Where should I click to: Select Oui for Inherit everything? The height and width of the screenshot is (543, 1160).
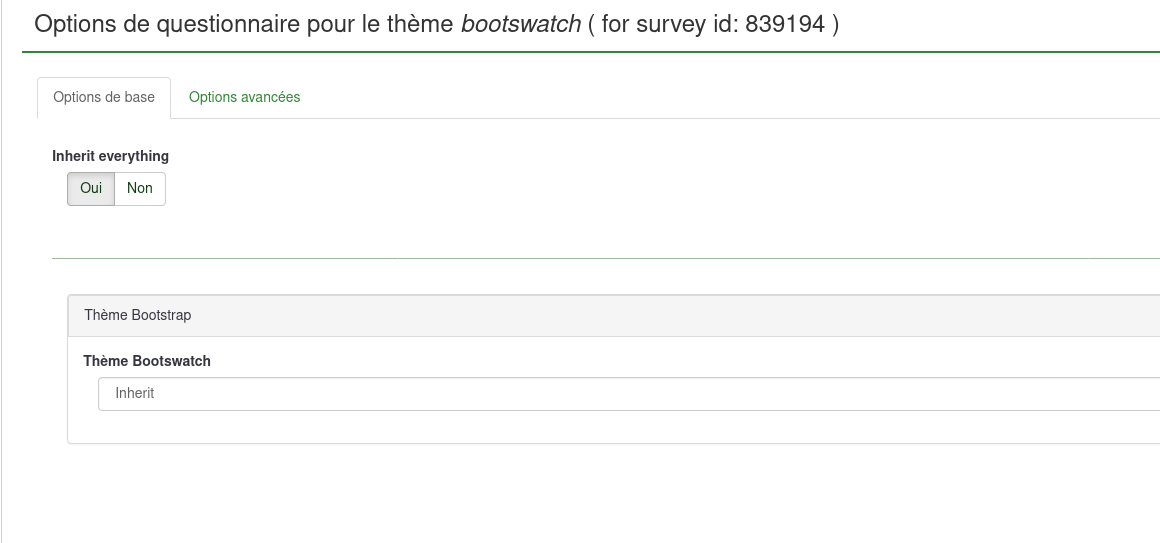pyautogui.click(x=91, y=188)
